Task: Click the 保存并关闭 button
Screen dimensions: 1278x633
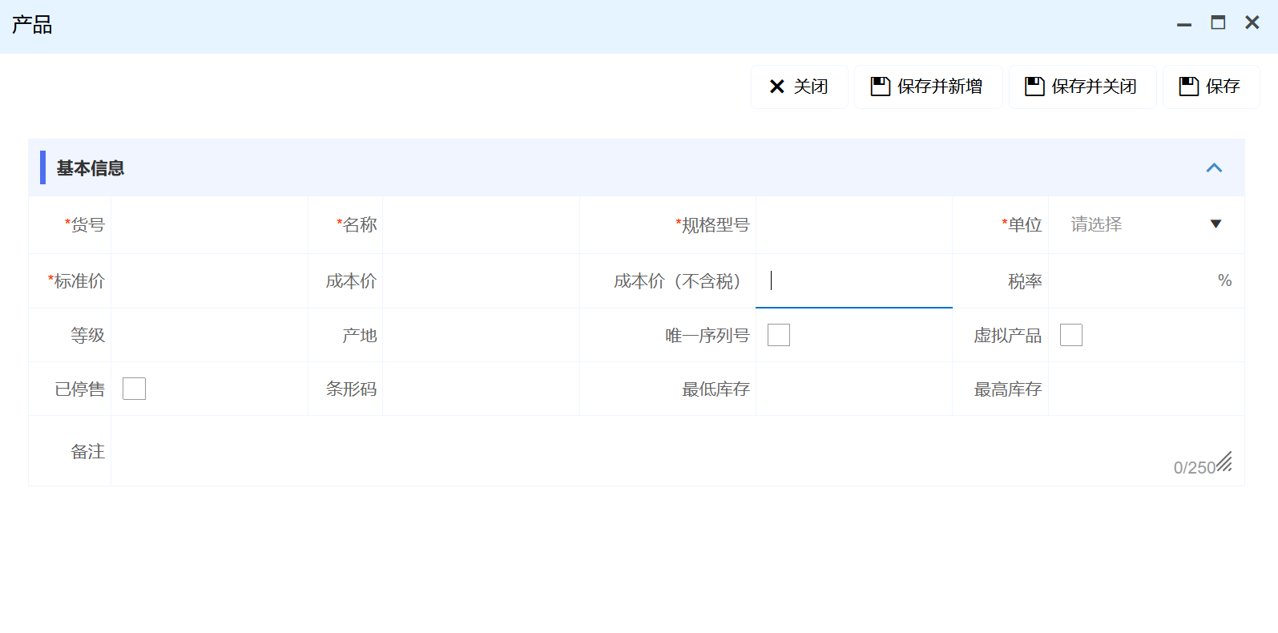Action: [x=1081, y=87]
